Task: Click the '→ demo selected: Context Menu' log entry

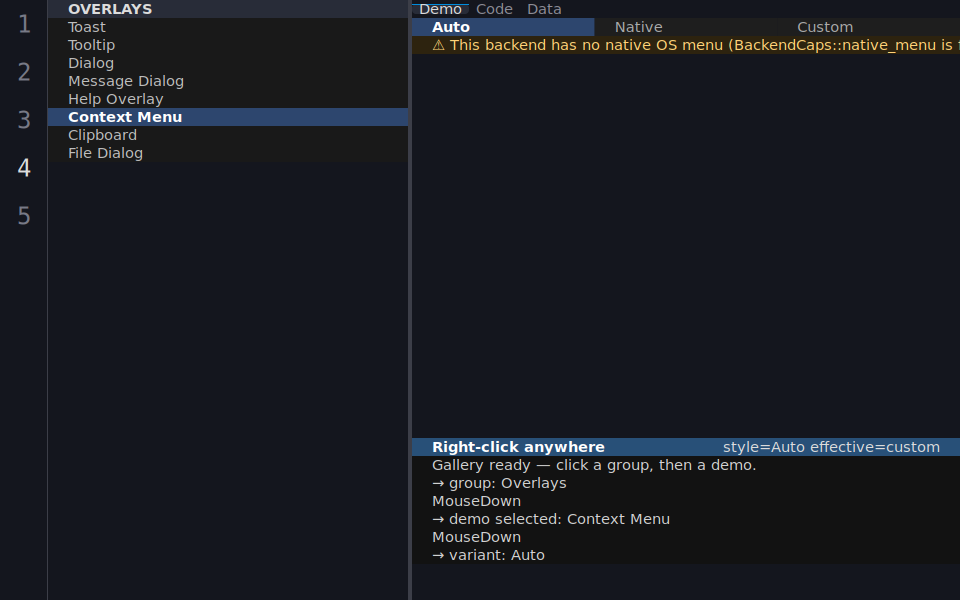Action: coord(686,519)
